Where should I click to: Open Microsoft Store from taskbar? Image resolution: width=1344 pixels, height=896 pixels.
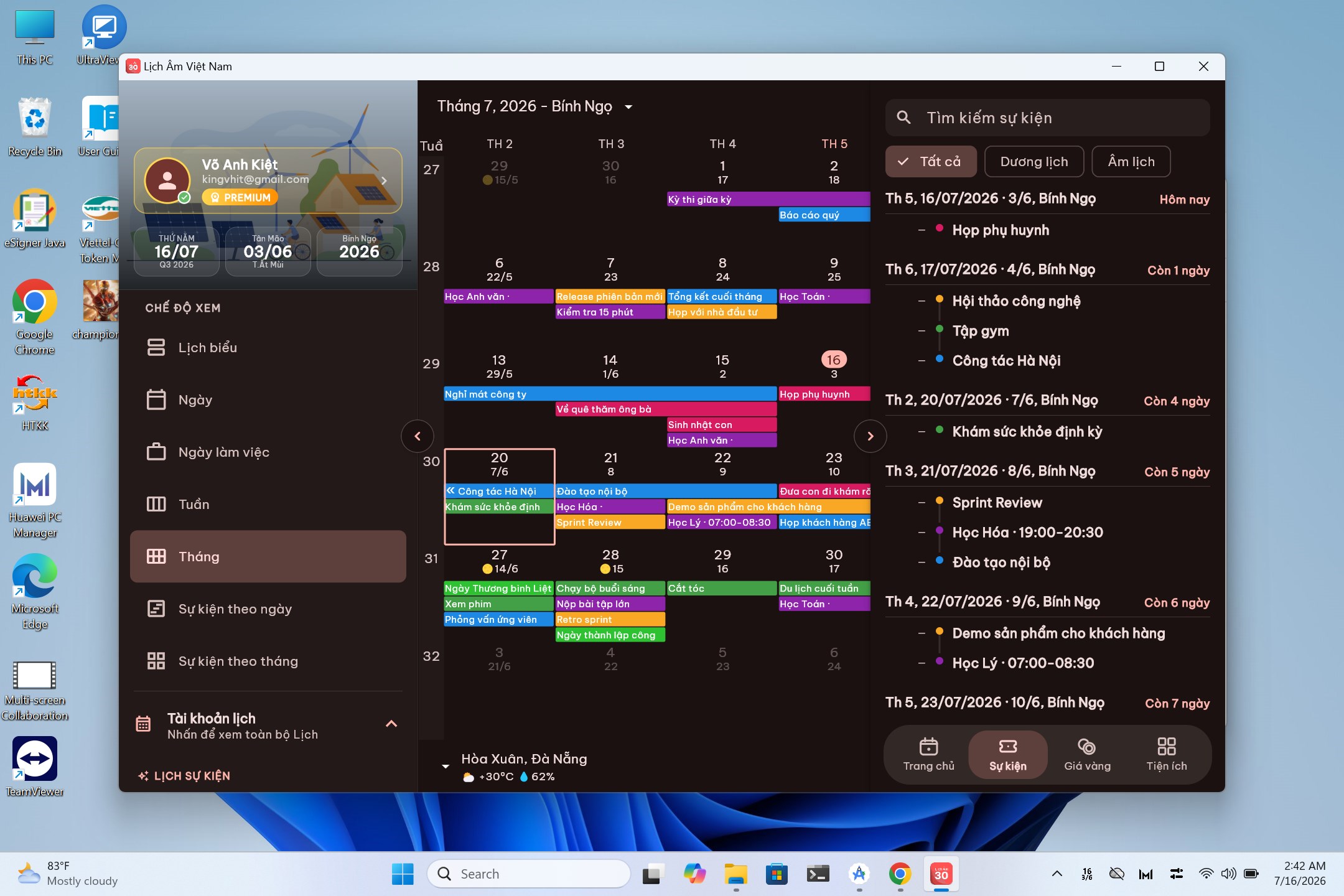[x=777, y=874]
